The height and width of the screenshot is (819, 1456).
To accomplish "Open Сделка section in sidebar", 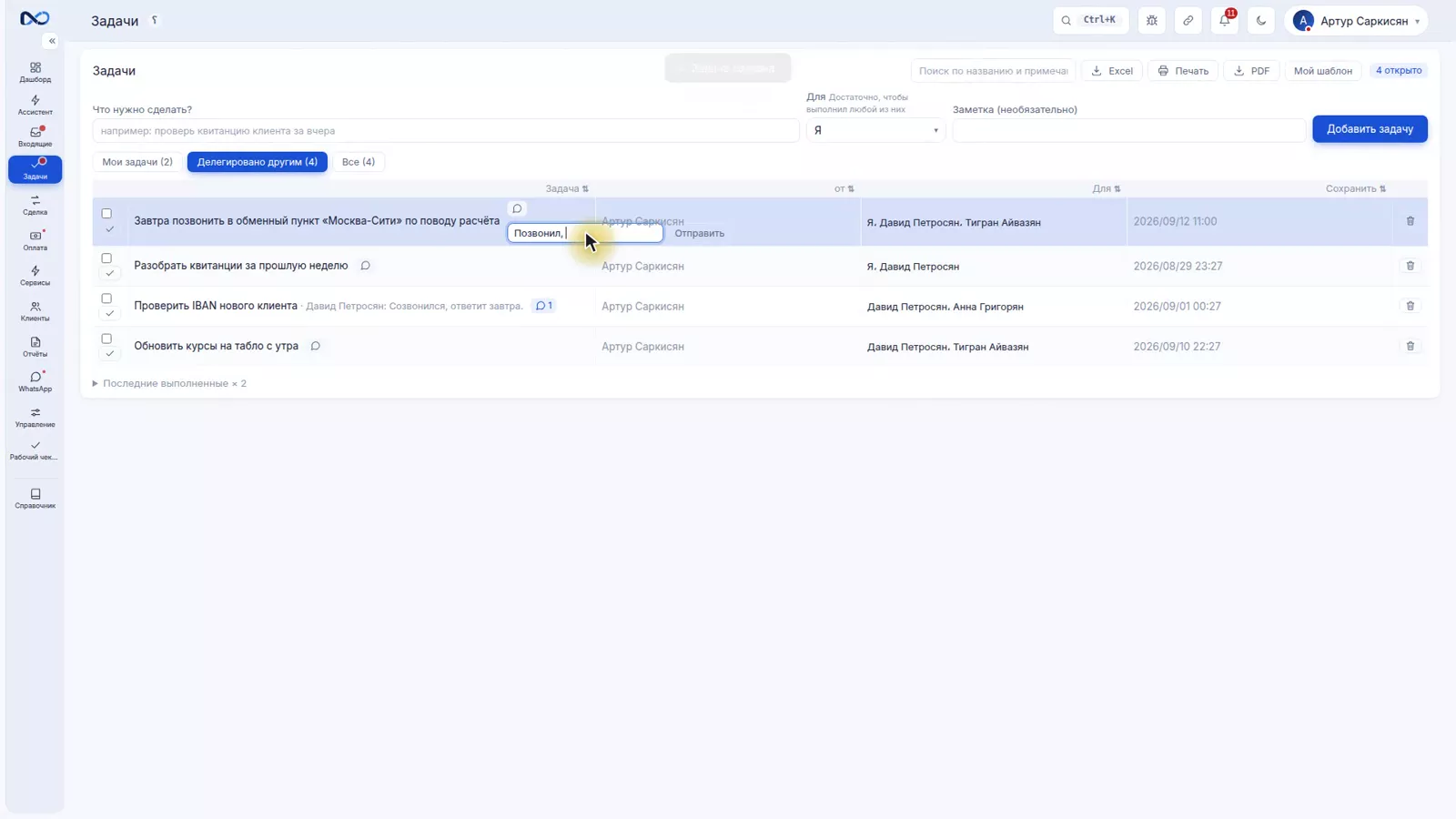I will click(x=35, y=206).
